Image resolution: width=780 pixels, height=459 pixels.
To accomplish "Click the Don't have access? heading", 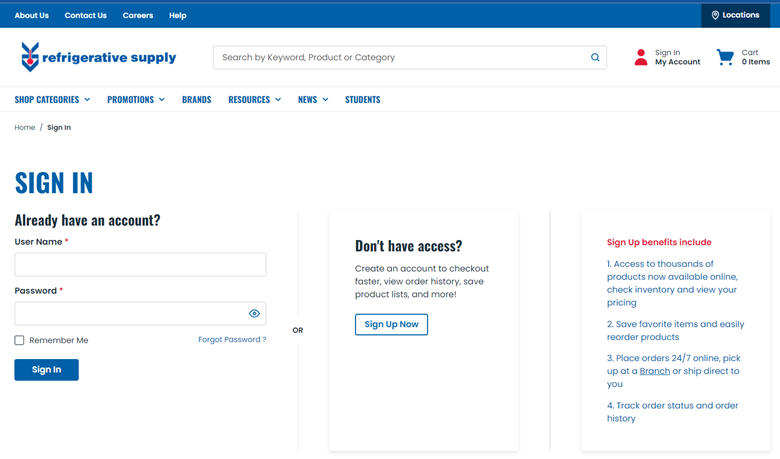I will [x=408, y=246].
